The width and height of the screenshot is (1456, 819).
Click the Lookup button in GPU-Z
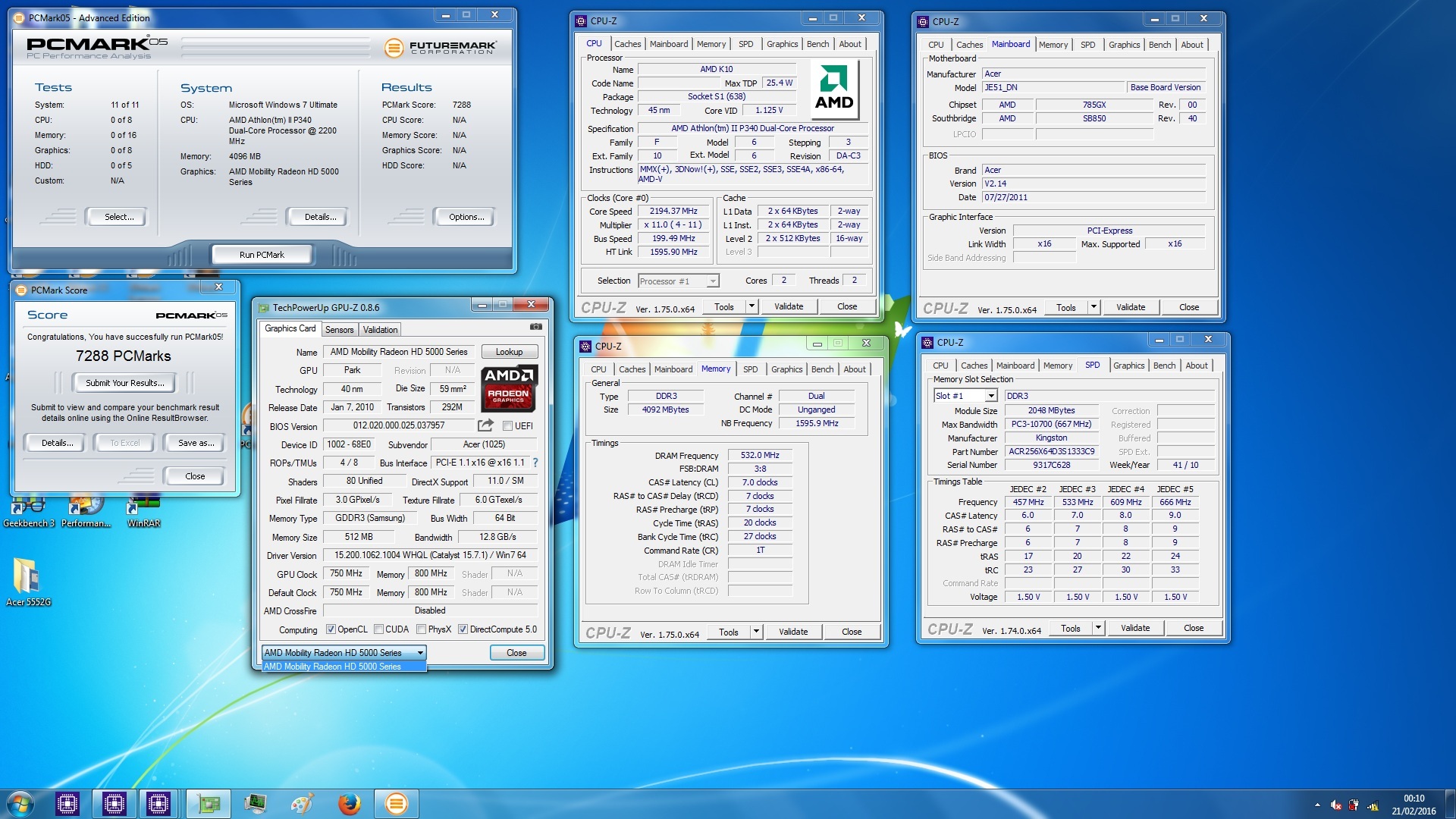coord(509,352)
